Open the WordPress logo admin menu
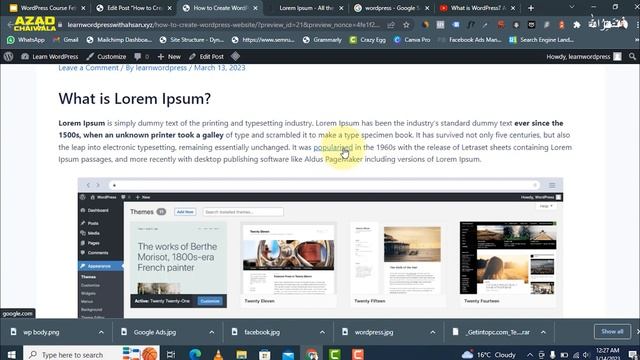Viewport: 640px width, 360px height. coord(8,57)
